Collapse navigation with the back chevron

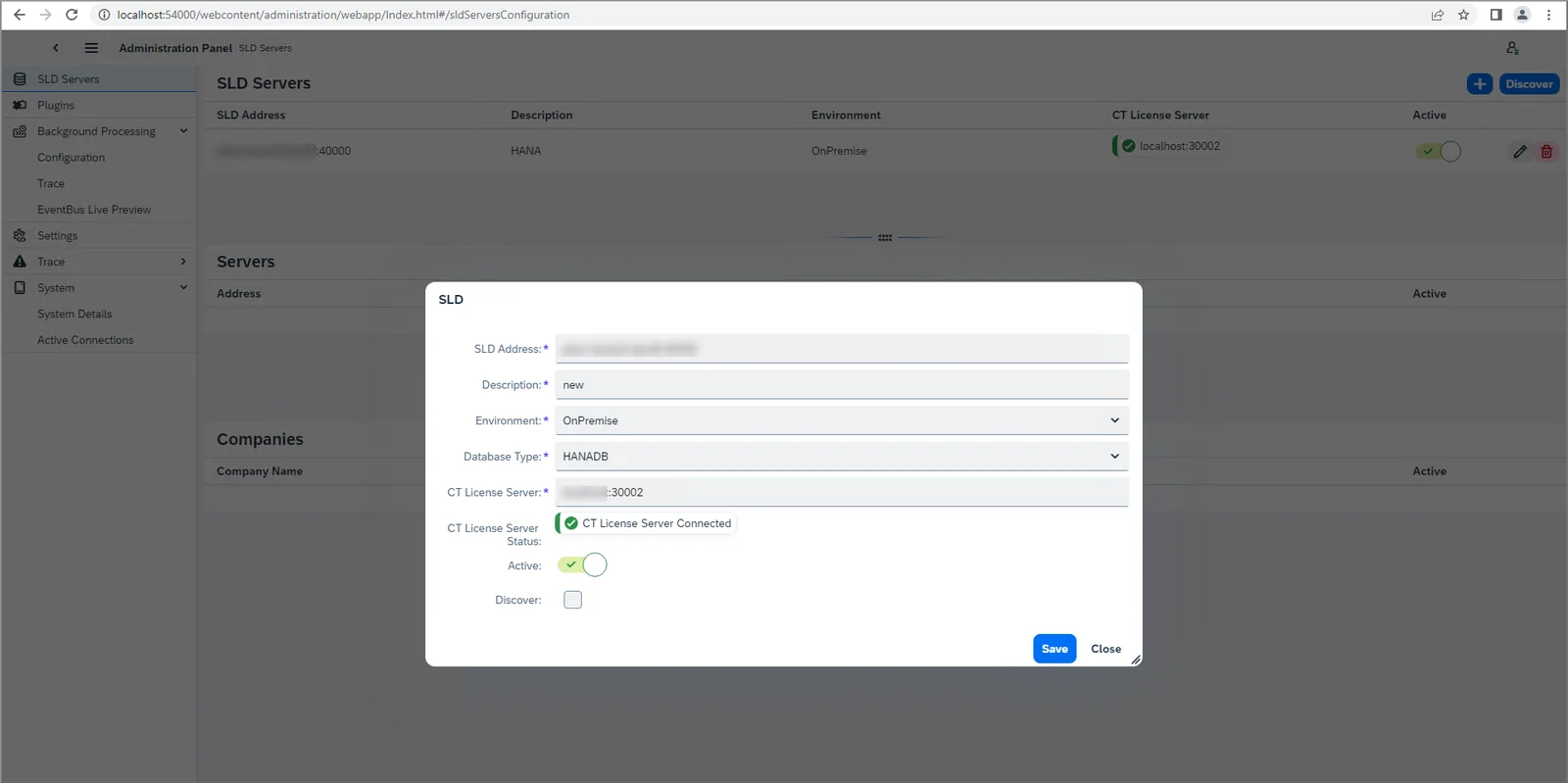[x=56, y=48]
